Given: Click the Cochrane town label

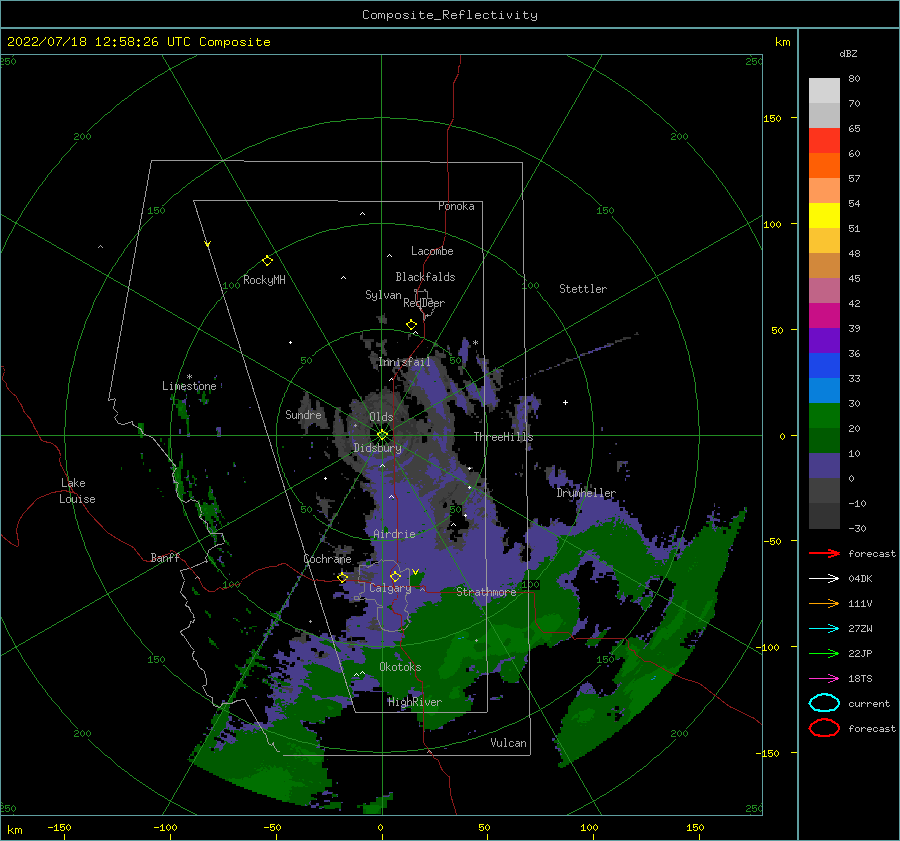Looking at the screenshot, I should (x=327, y=559).
